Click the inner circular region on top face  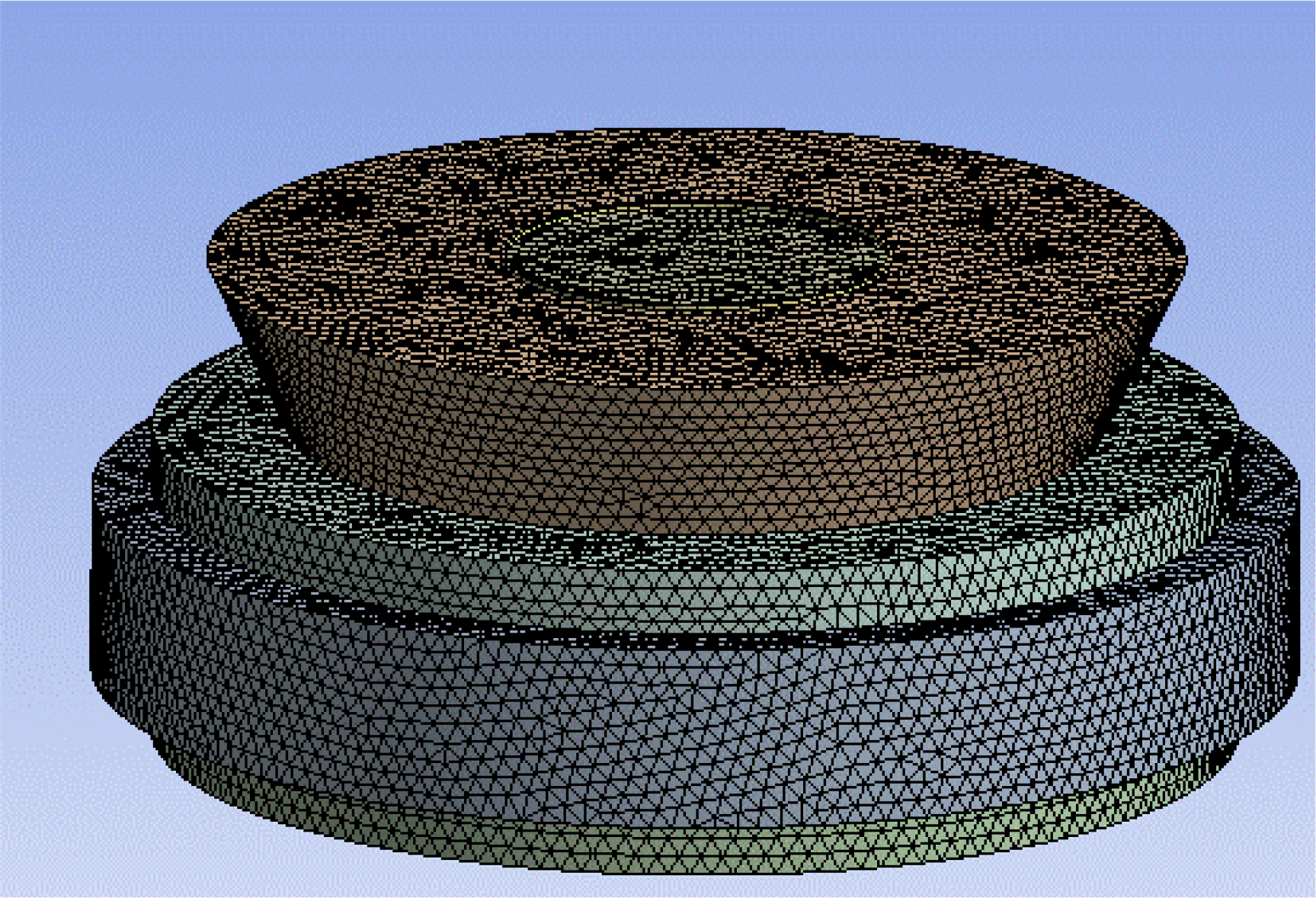click(693, 255)
